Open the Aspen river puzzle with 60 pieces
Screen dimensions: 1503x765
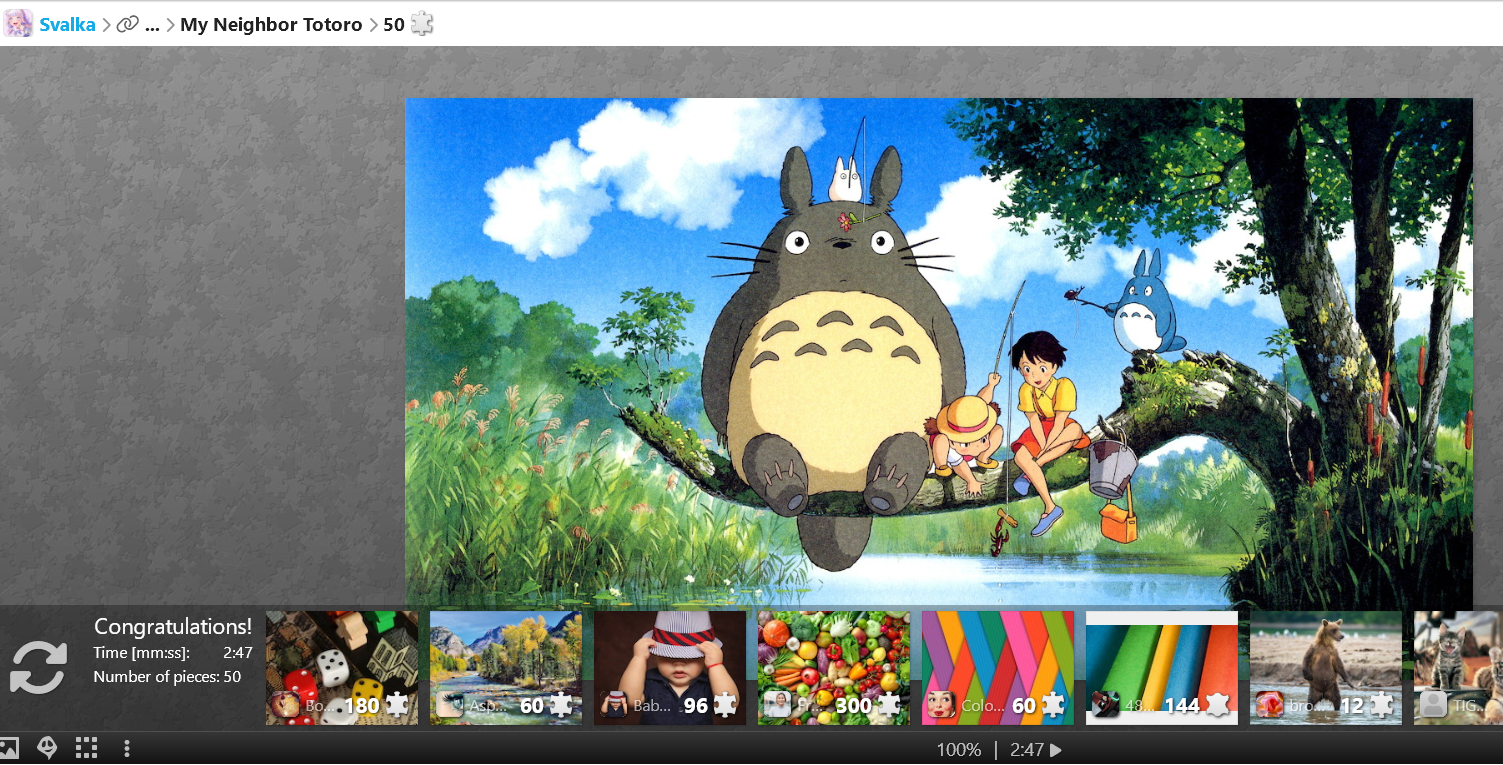[506, 668]
